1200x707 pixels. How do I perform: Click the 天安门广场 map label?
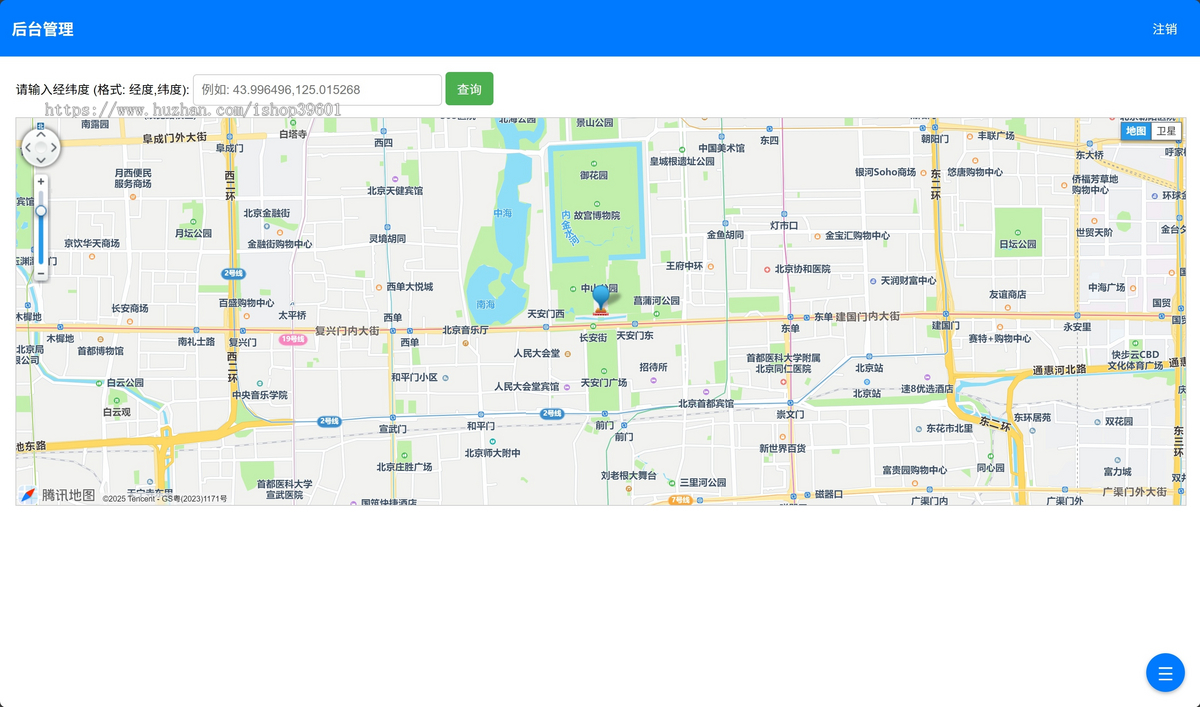click(604, 383)
